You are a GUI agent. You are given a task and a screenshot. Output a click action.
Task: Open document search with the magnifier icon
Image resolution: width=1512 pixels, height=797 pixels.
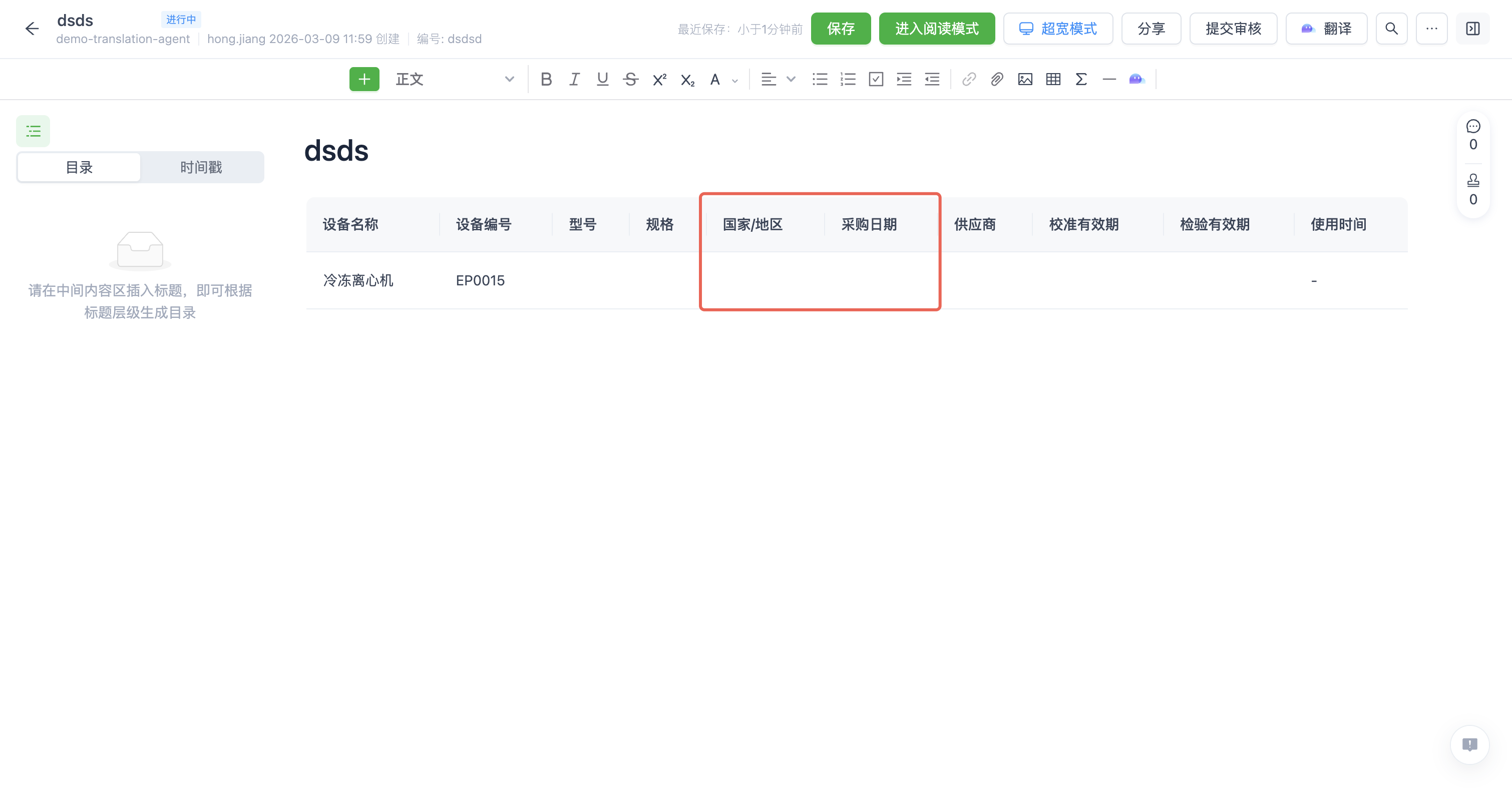pyautogui.click(x=1391, y=28)
